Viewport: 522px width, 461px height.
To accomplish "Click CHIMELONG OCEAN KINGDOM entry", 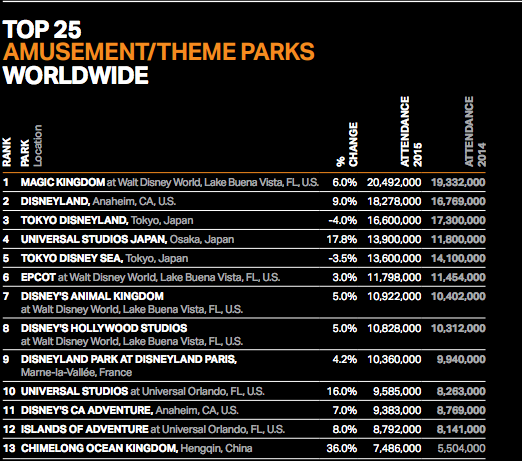I will [136, 448].
